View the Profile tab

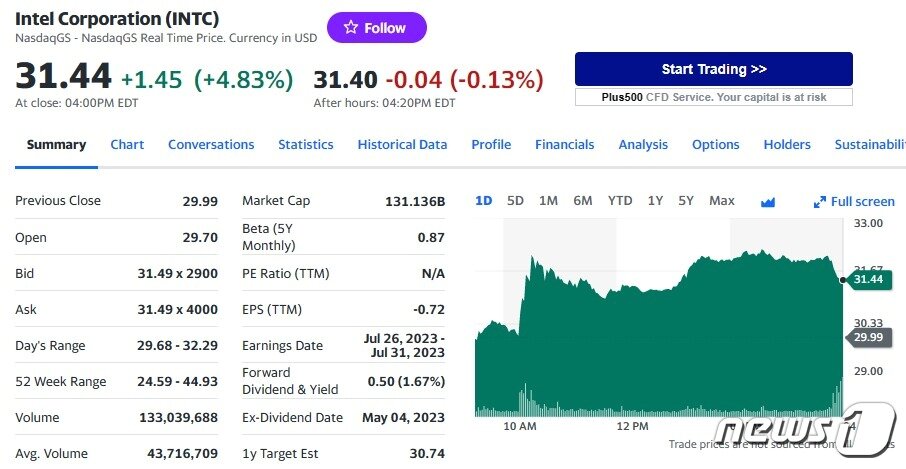491,144
